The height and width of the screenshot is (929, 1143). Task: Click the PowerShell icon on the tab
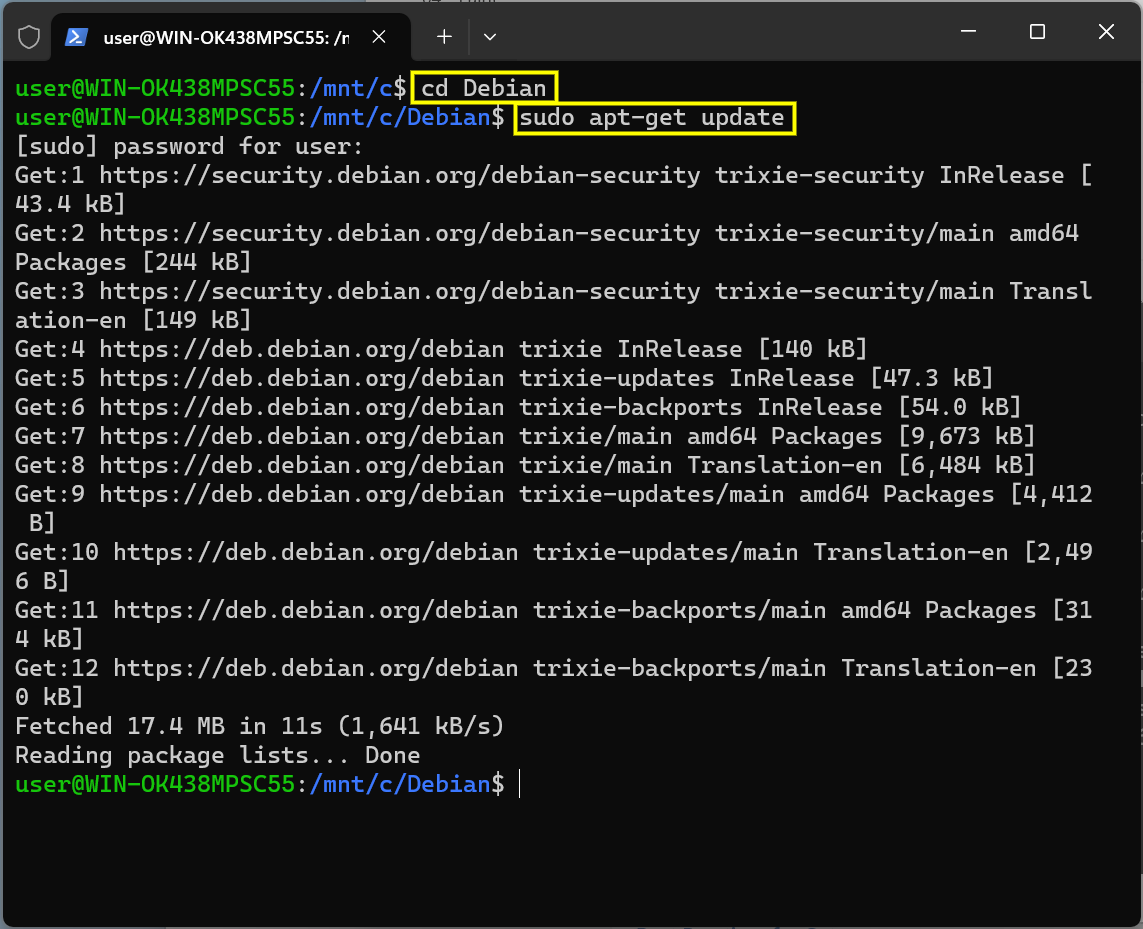[77, 36]
